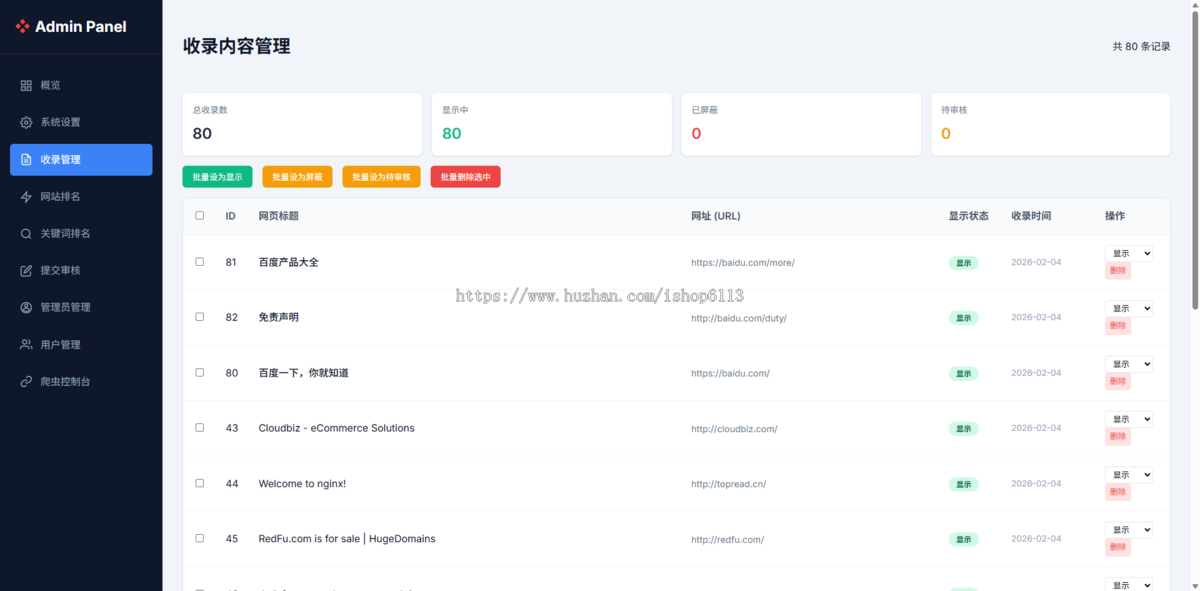Viewport: 1200px width, 591px height.
Task: Select the checkbox for Cloudbiz row
Action: [200, 428]
